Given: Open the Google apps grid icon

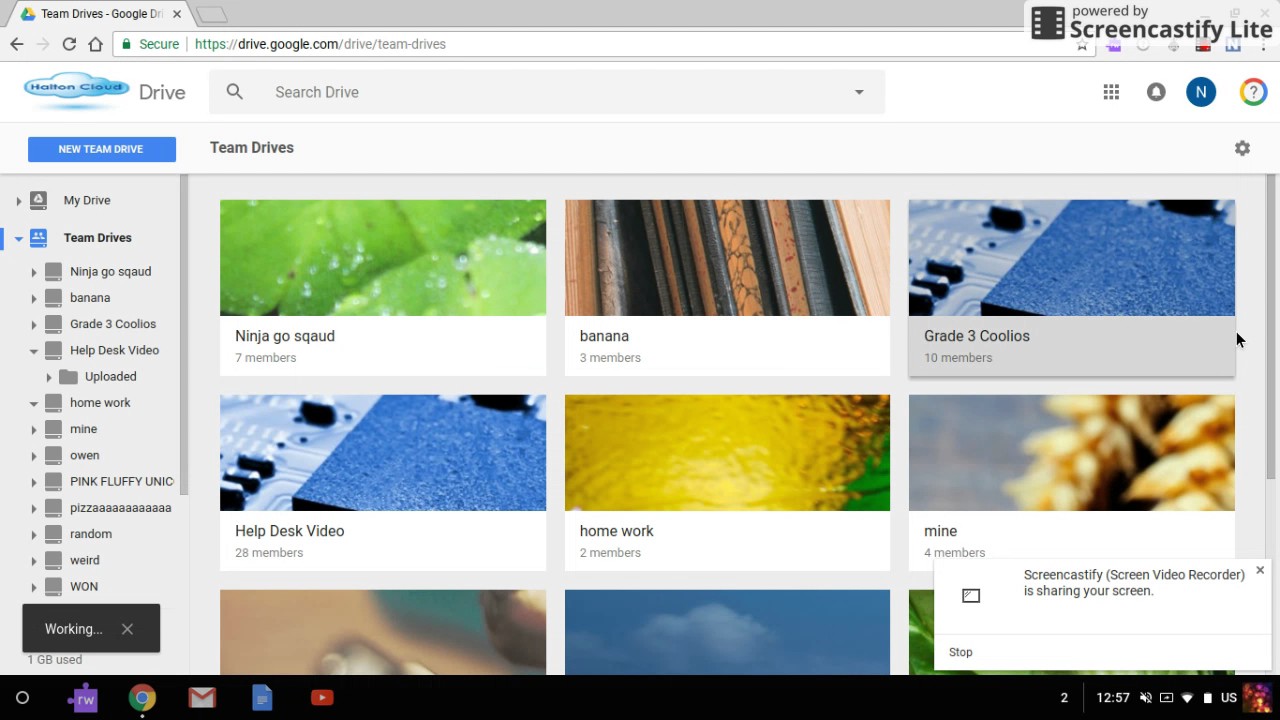Looking at the screenshot, I should (x=1111, y=92).
